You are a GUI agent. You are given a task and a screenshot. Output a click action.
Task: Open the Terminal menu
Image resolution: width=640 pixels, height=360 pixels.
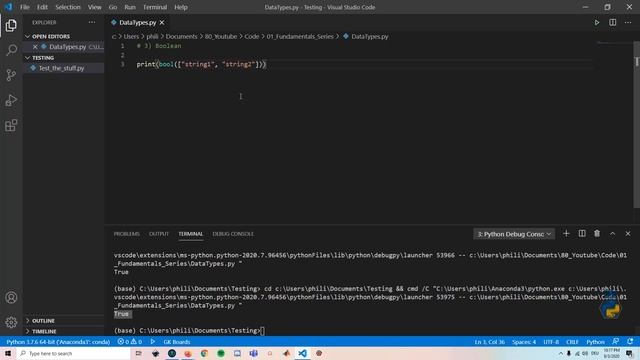155,7
